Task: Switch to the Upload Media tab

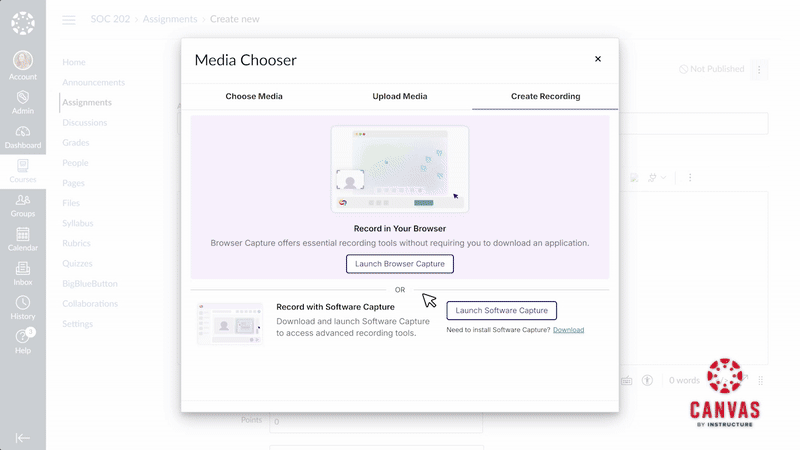Action: [x=400, y=96]
